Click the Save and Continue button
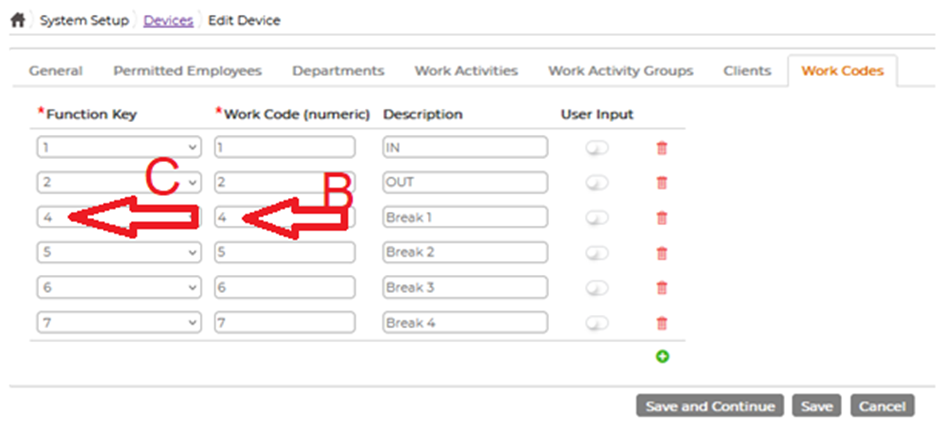 [710, 406]
